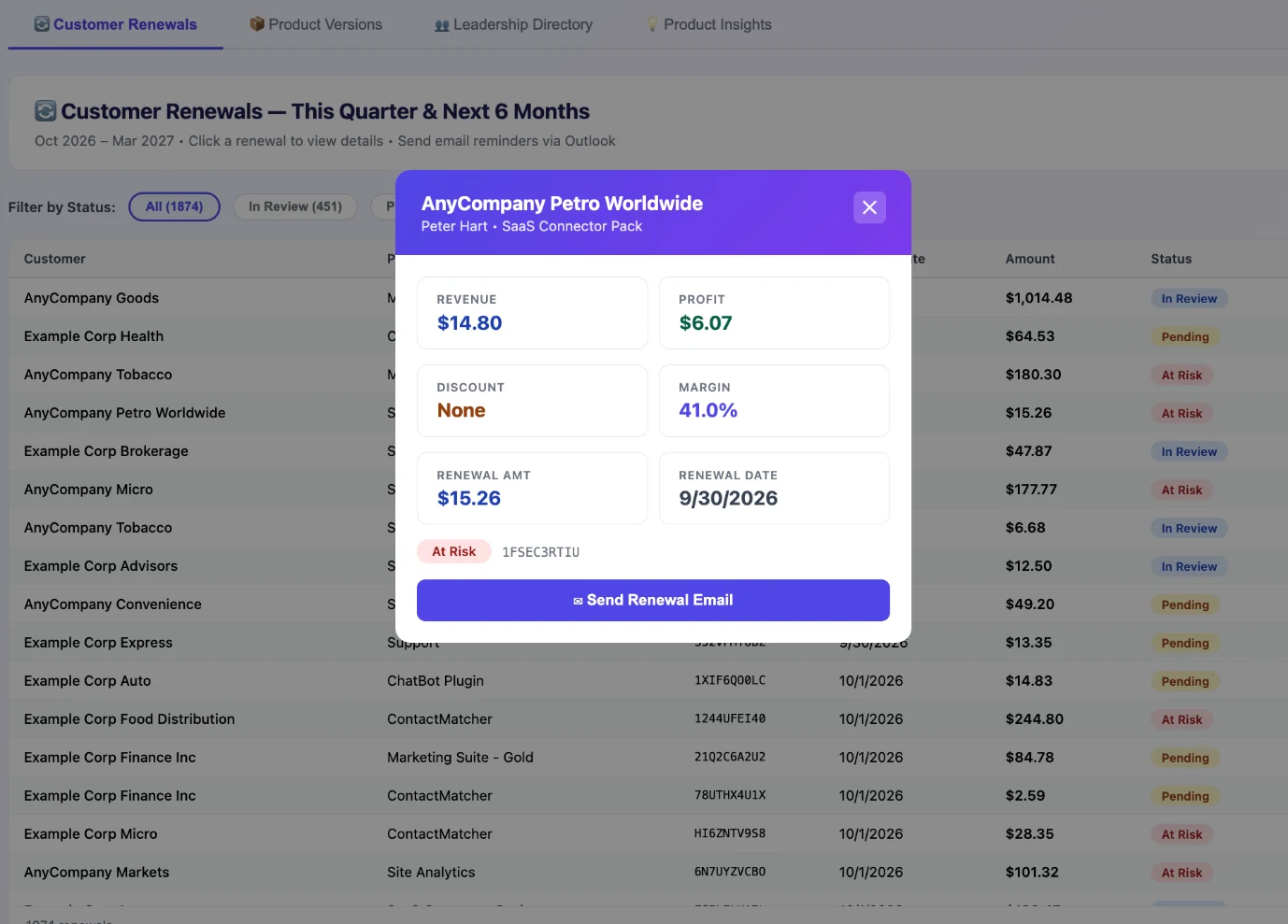This screenshot has width=1288, height=924.
Task: Click the Example Corp Auto customer
Action: pos(88,681)
